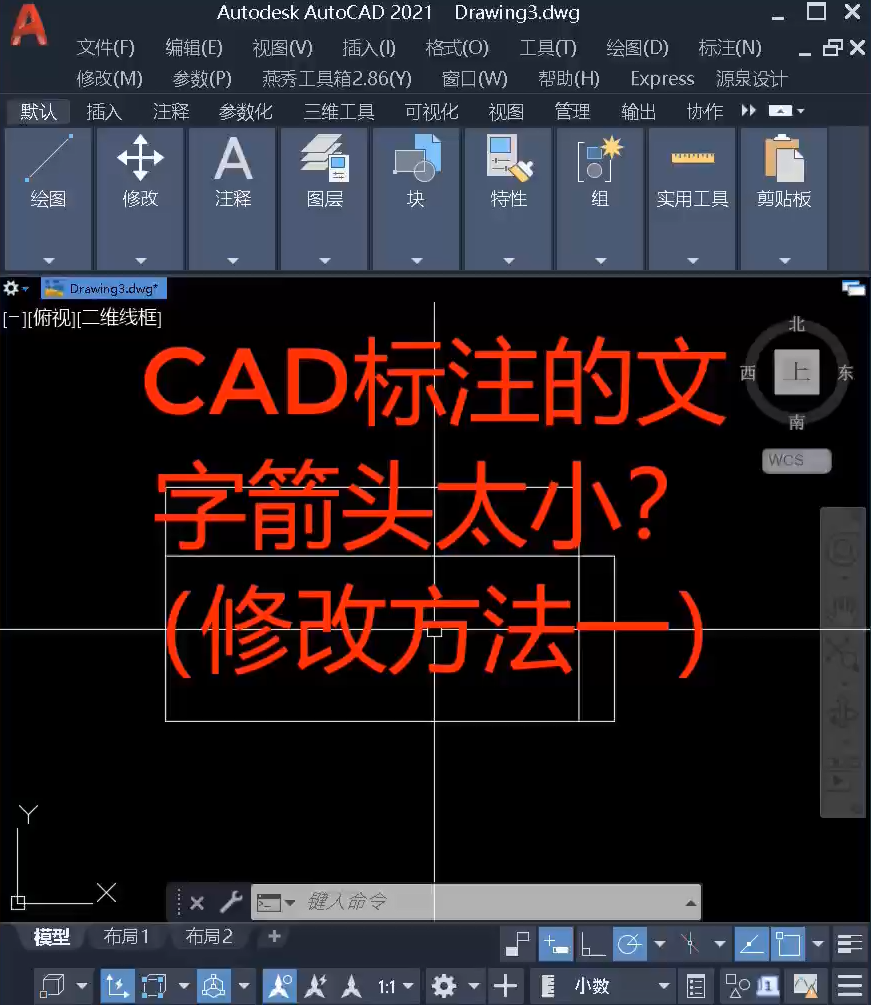
Task: Open status bar customization menu icon
Action: click(850, 986)
